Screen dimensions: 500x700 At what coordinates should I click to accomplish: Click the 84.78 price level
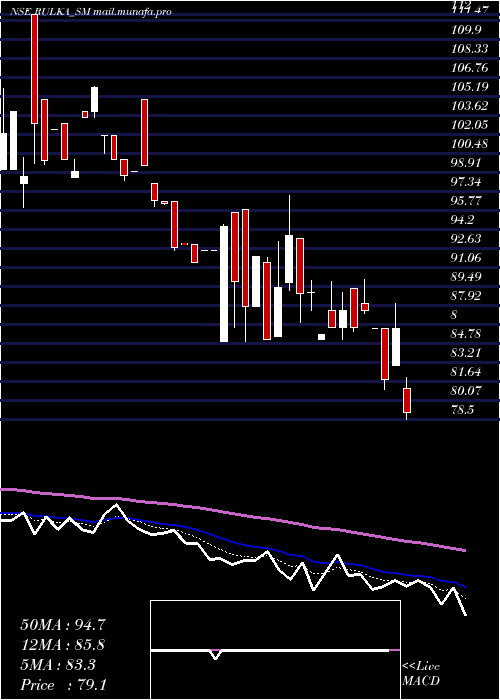tap(466, 333)
